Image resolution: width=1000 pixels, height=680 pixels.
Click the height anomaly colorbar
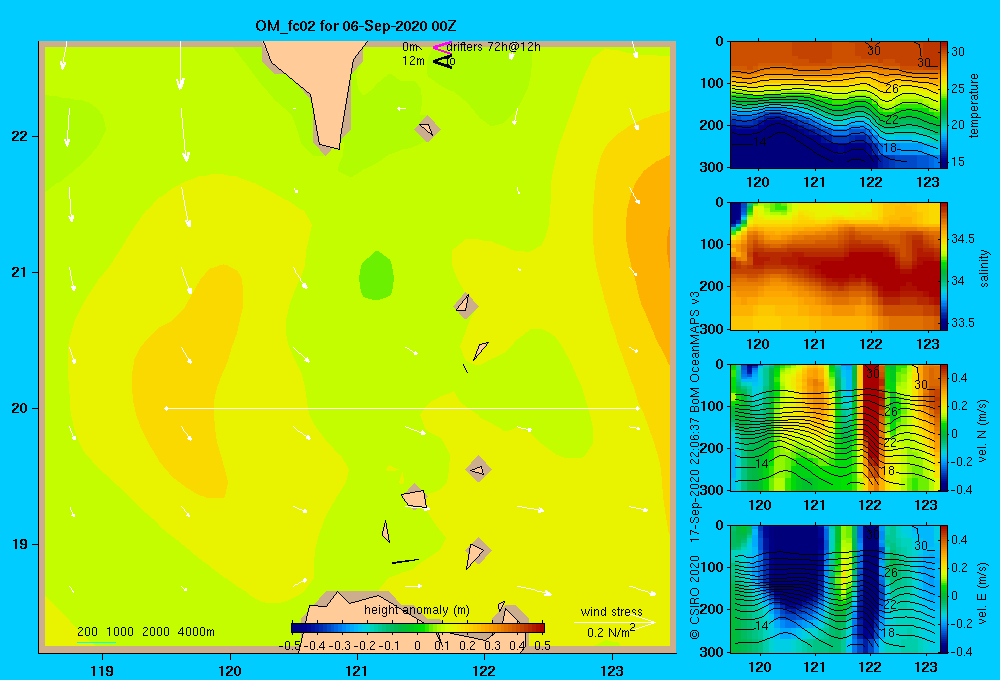[418, 628]
